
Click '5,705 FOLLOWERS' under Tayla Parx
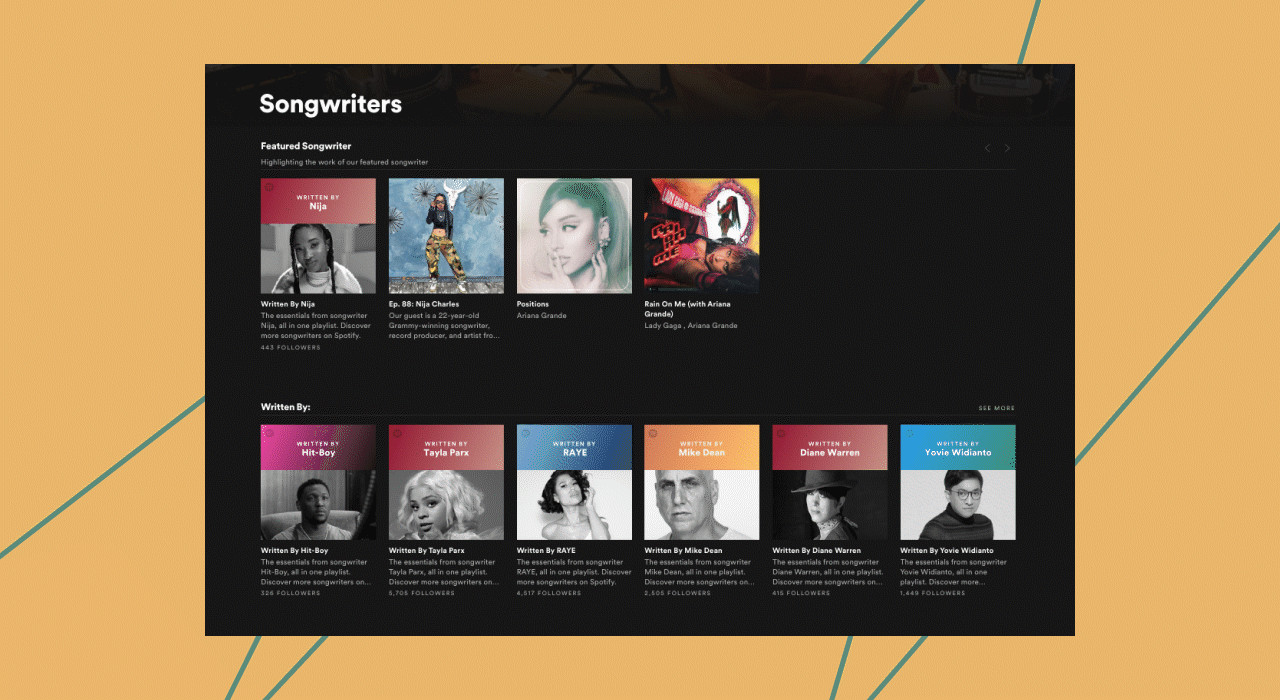421,593
